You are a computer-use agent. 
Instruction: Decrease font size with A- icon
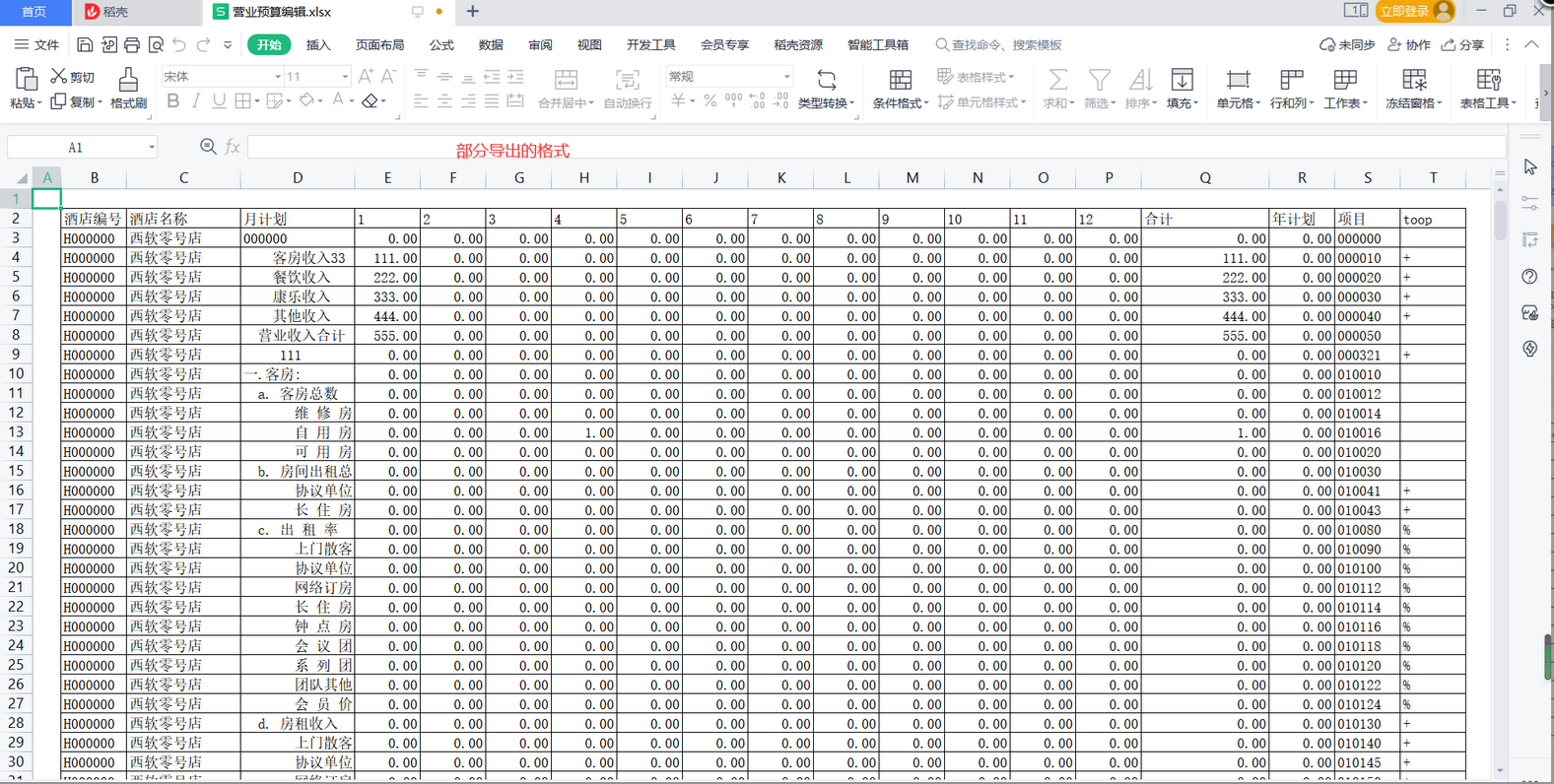pos(388,76)
